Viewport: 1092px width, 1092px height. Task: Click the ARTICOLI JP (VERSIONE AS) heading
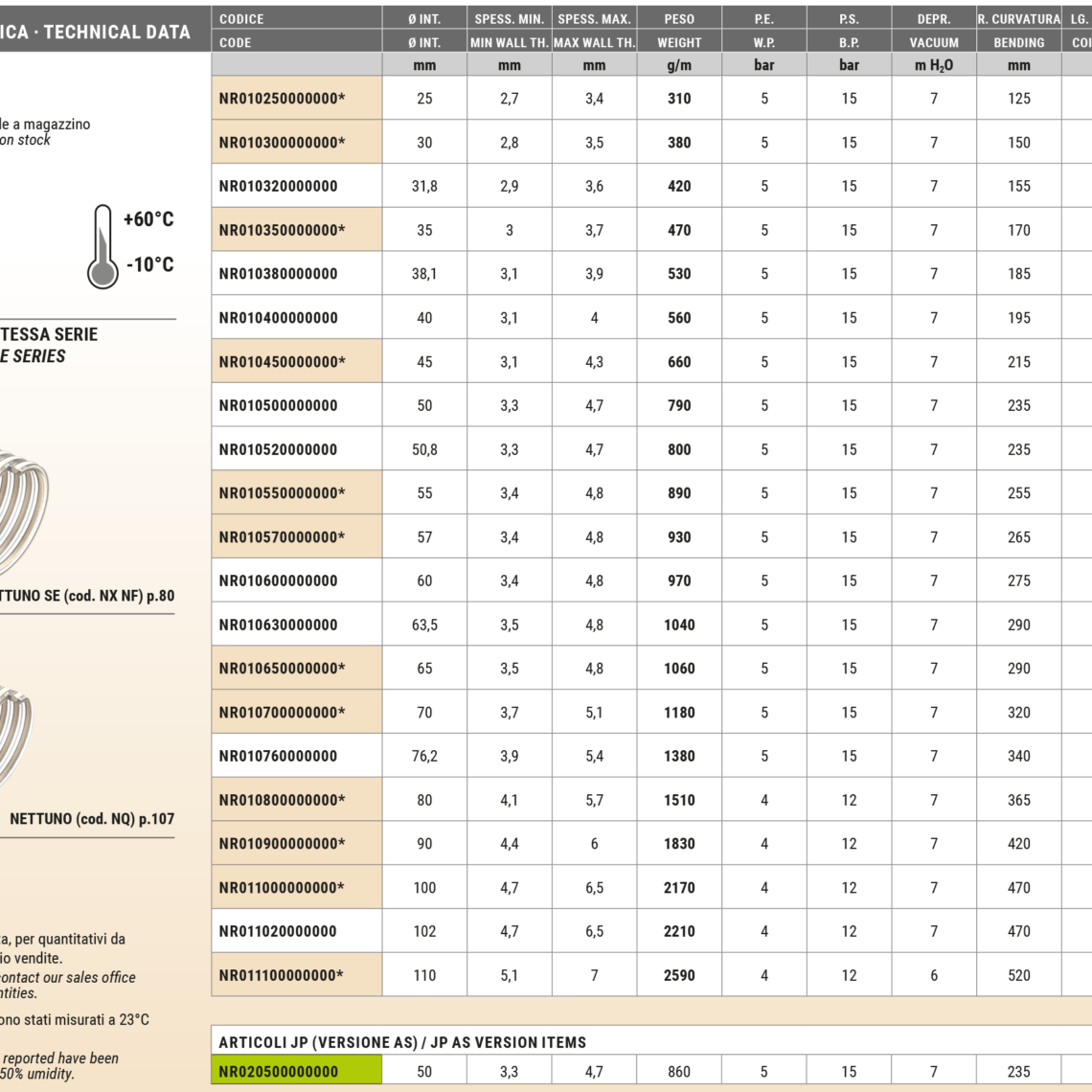(402, 1042)
